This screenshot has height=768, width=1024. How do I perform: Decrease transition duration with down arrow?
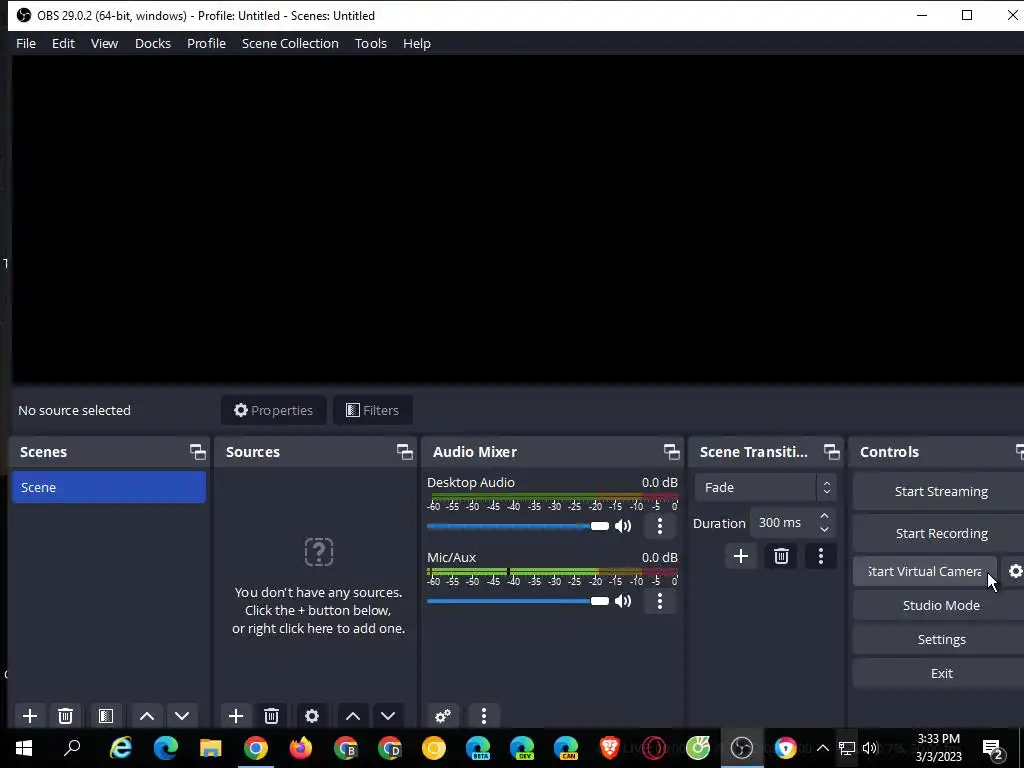(x=825, y=530)
